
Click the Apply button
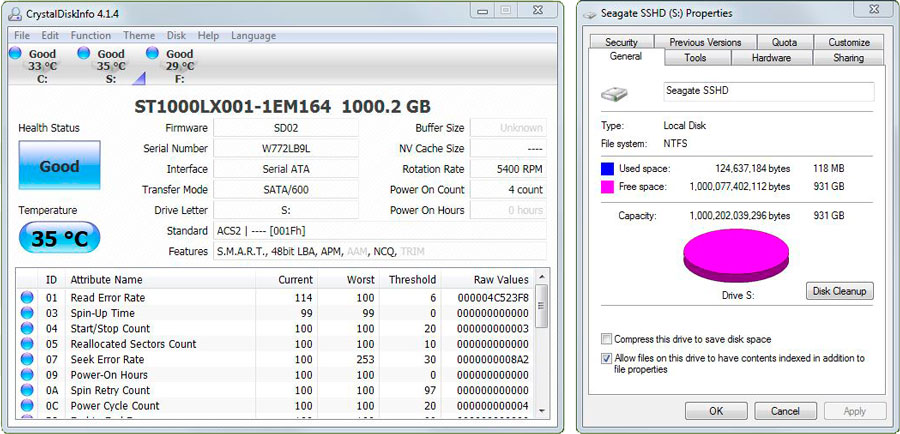pyautogui.click(x=855, y=411)
